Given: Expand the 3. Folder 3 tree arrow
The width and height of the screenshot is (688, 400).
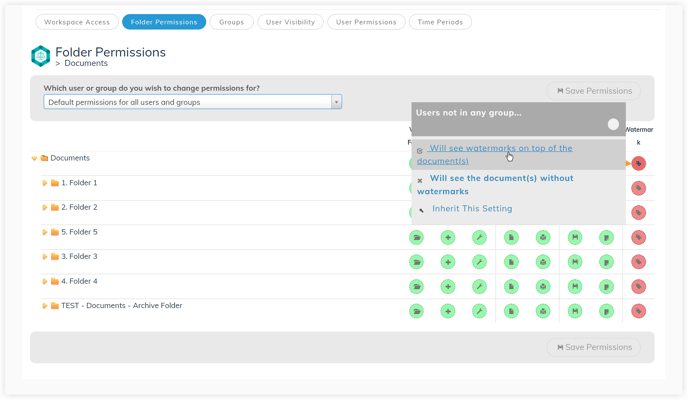Looking at the screenshot, I should tap(44, 257).
